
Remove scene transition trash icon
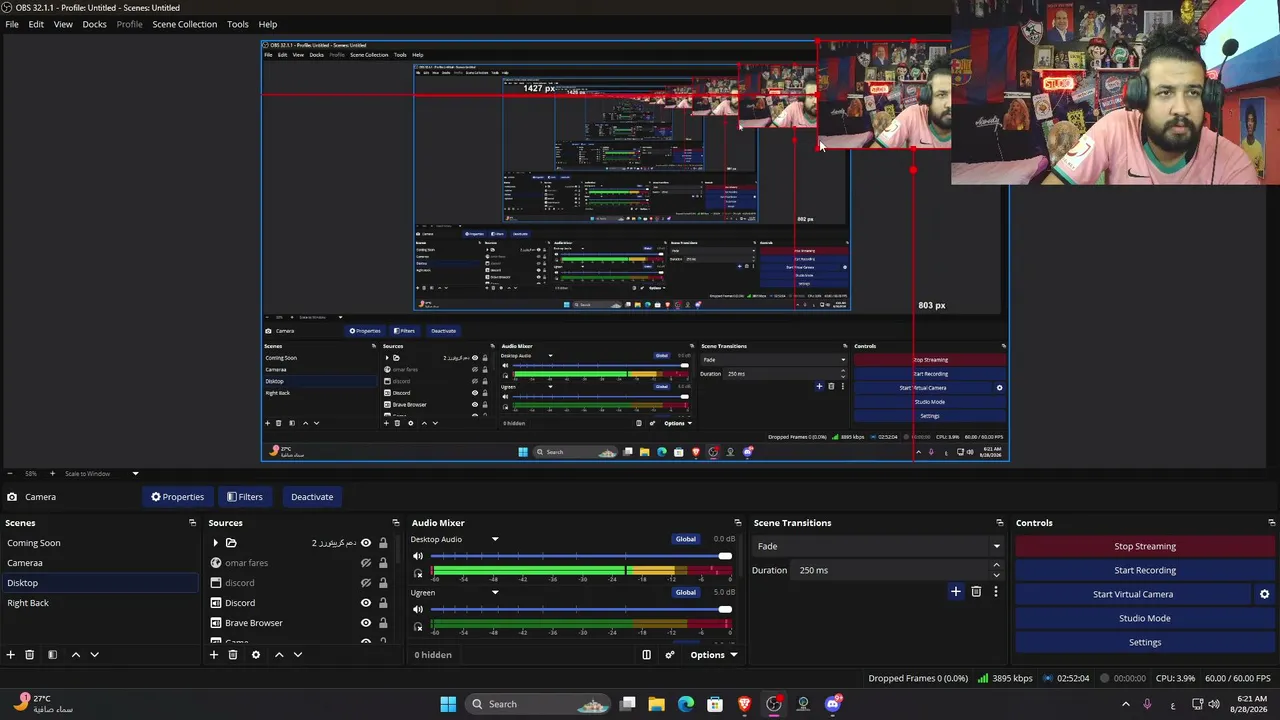976,592
